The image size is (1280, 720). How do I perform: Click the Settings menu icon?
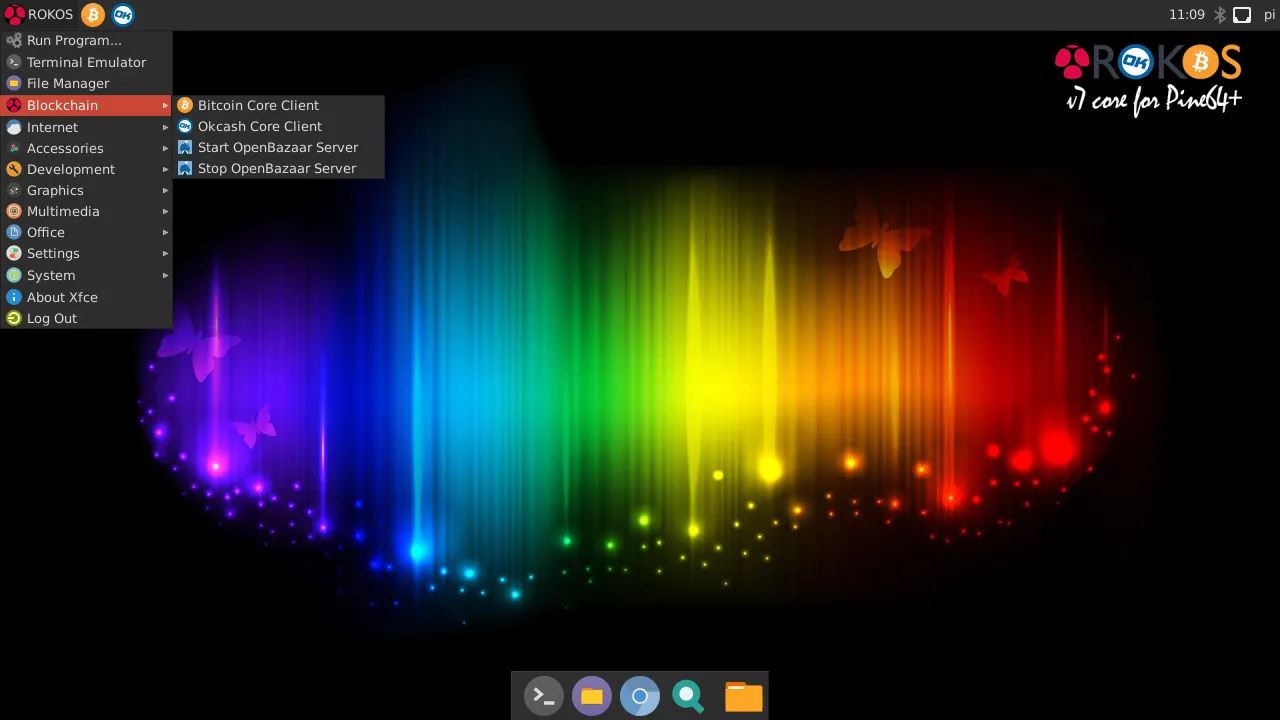click(x=14, y=253)
